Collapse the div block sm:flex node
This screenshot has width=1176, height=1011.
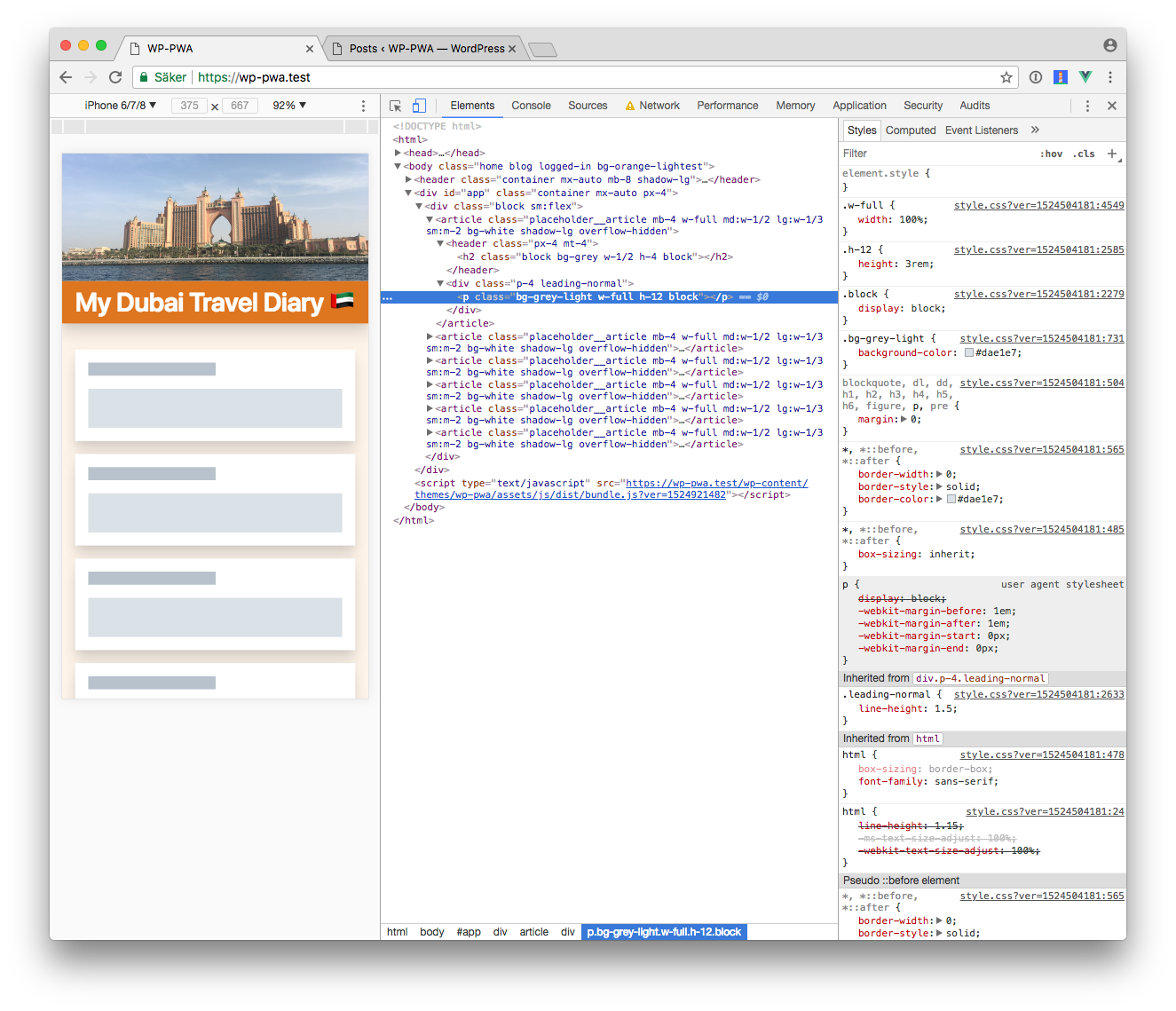419,206
